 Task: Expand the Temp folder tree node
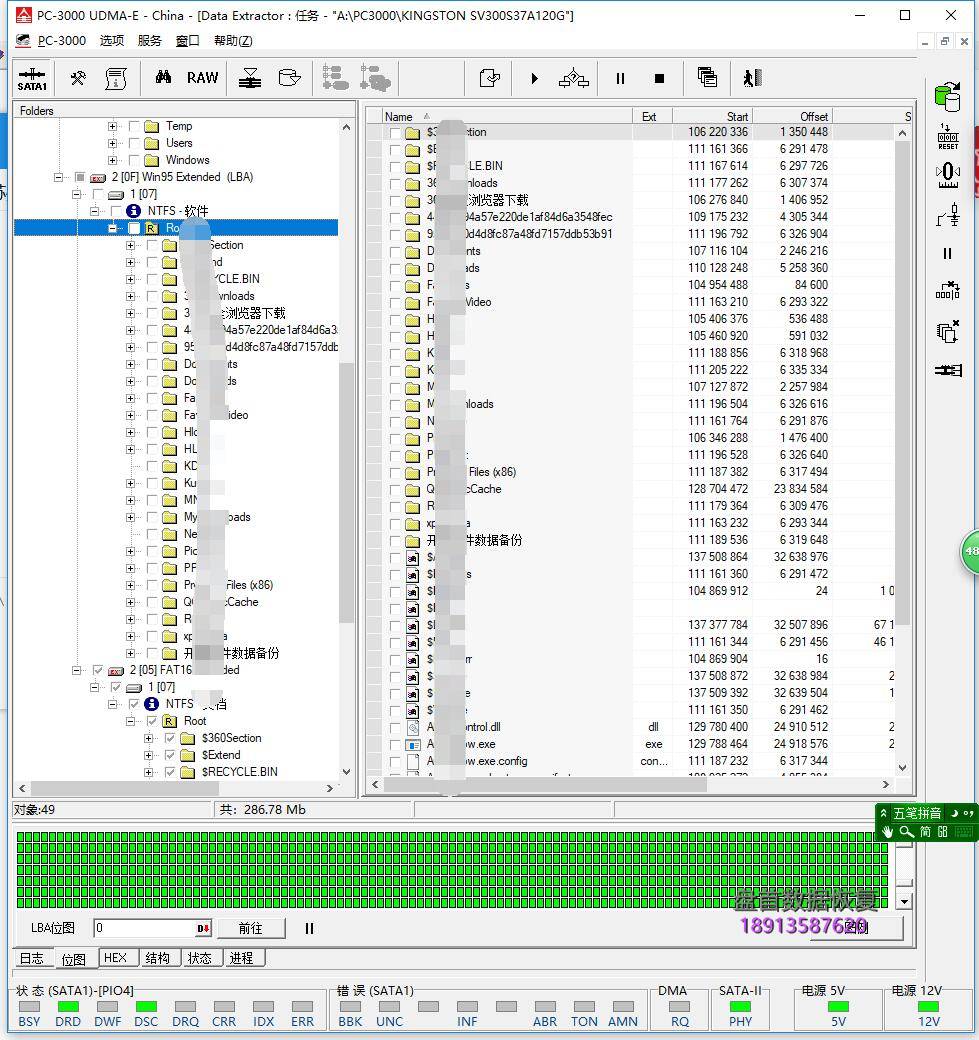pyautogui.click(x=112, y=126)
